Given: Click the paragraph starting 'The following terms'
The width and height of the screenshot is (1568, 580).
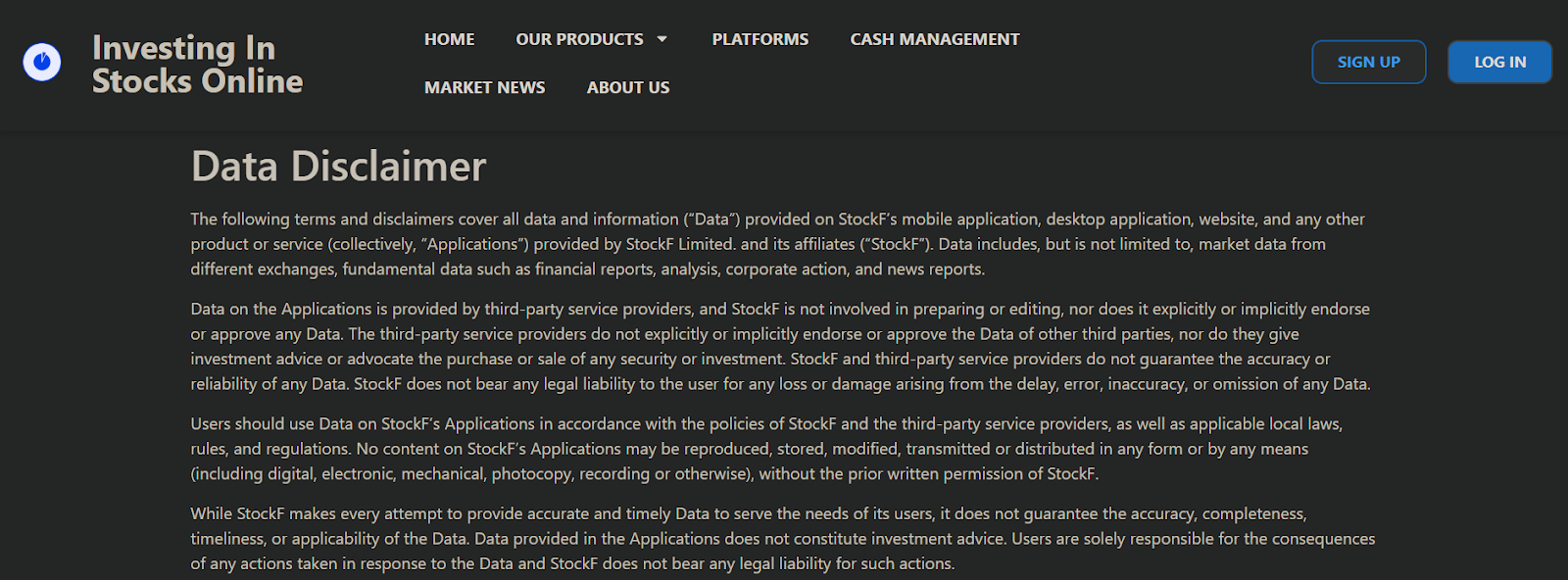Looking at the screenshot, I should coord(777,244).
